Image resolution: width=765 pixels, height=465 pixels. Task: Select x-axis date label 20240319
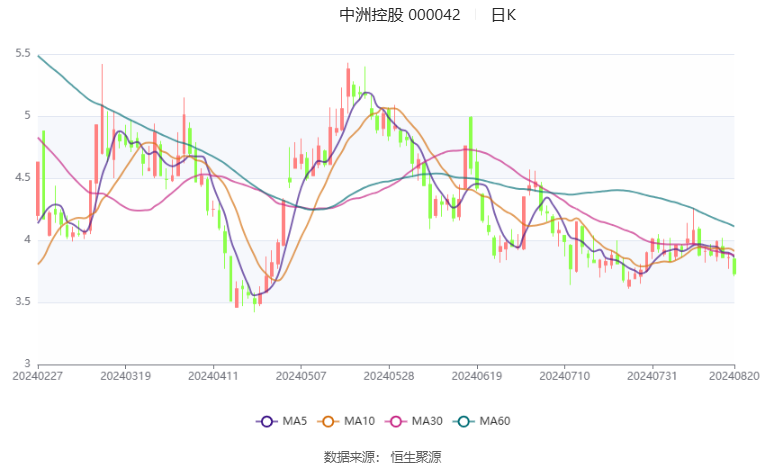pos(125,376)
